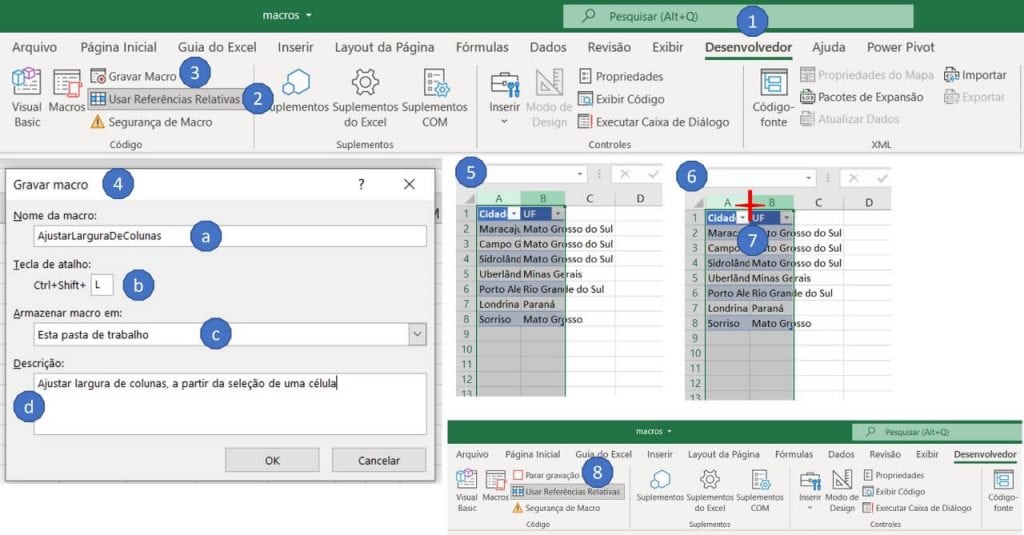The height and width of the screenshot is (535, 1024).
Task: Click Londrina cell in left sheet
Action: 499,304
